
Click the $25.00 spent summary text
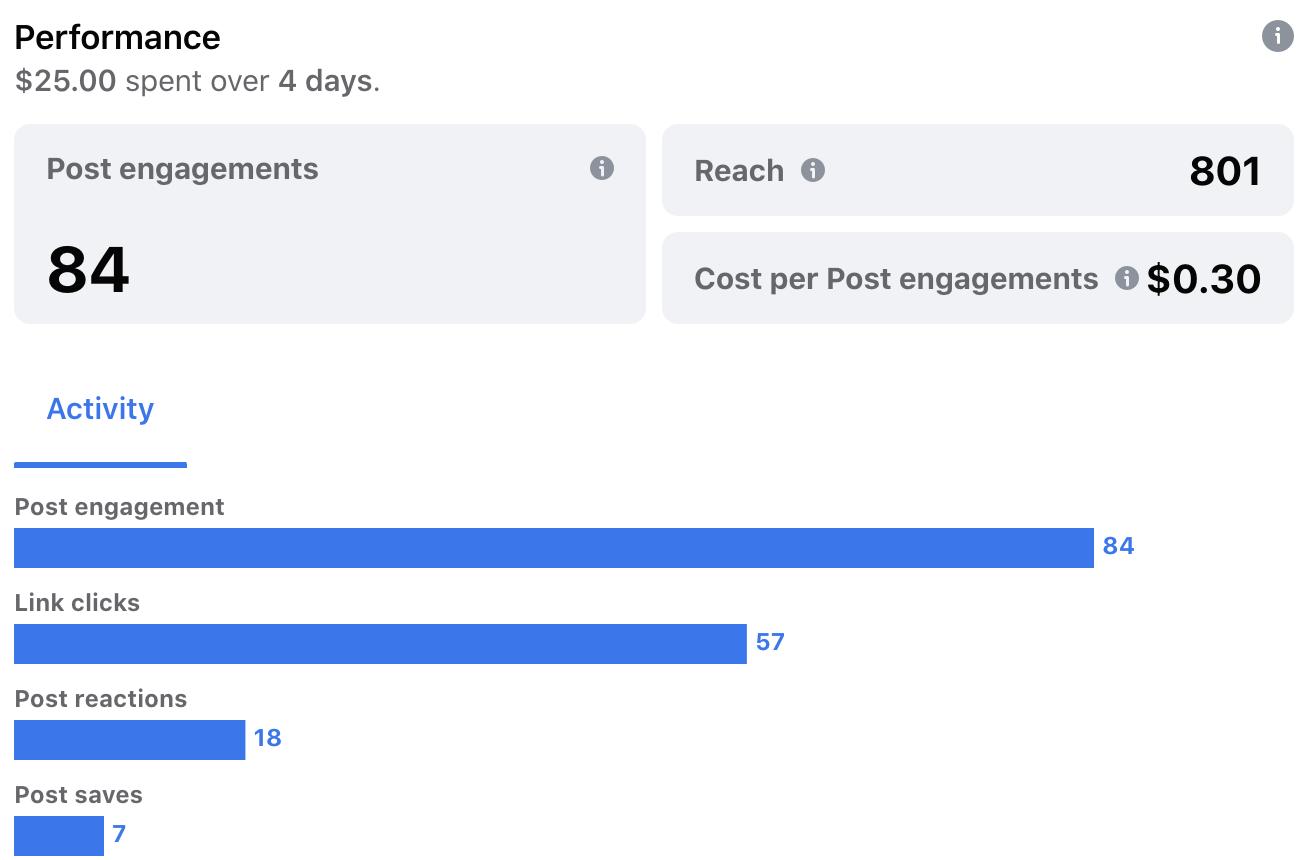[197, 81]
